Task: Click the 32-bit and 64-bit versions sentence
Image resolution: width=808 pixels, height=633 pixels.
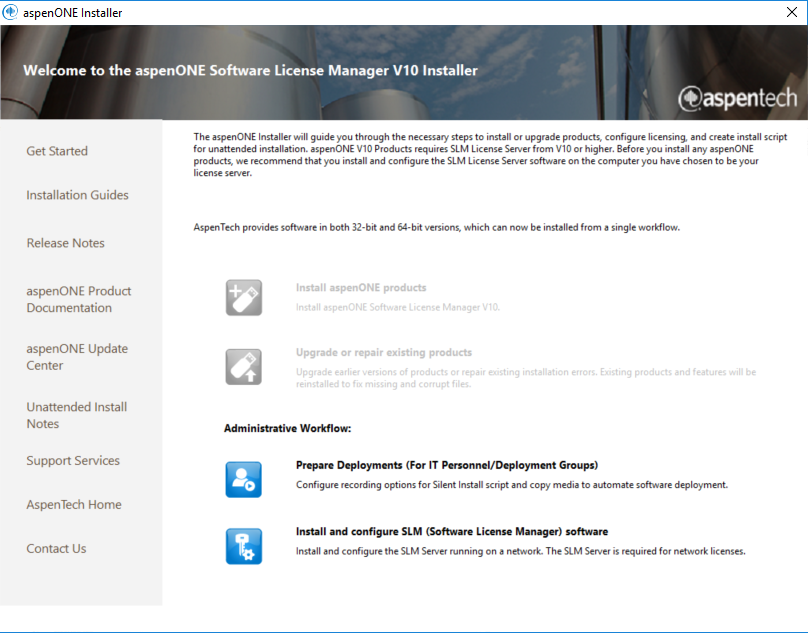Action: coord(436,227)
